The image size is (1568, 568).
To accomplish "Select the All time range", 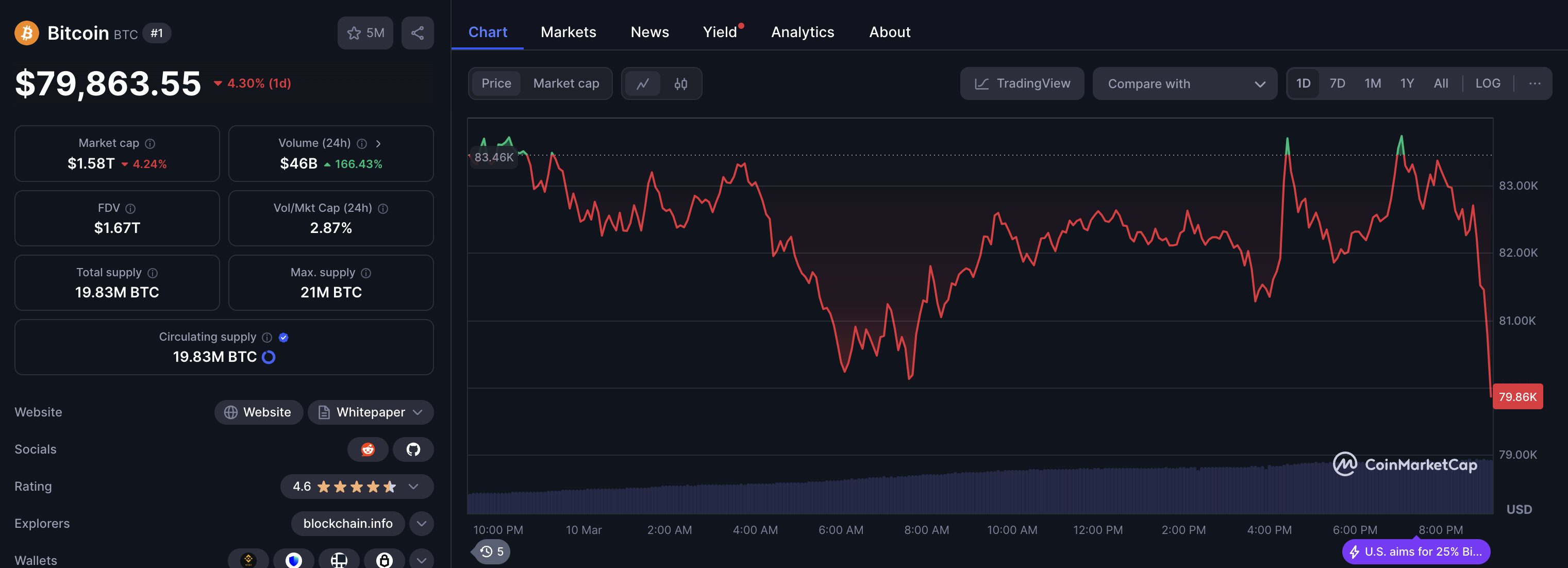I will coord(1441,83).
